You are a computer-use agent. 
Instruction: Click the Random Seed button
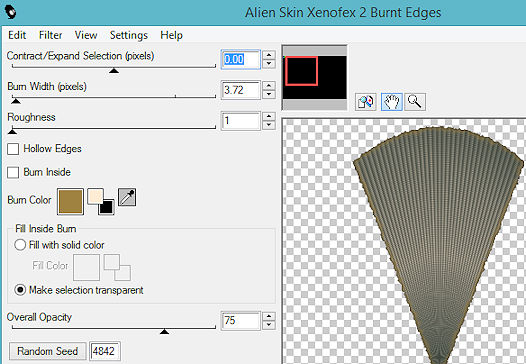point(47,351)
